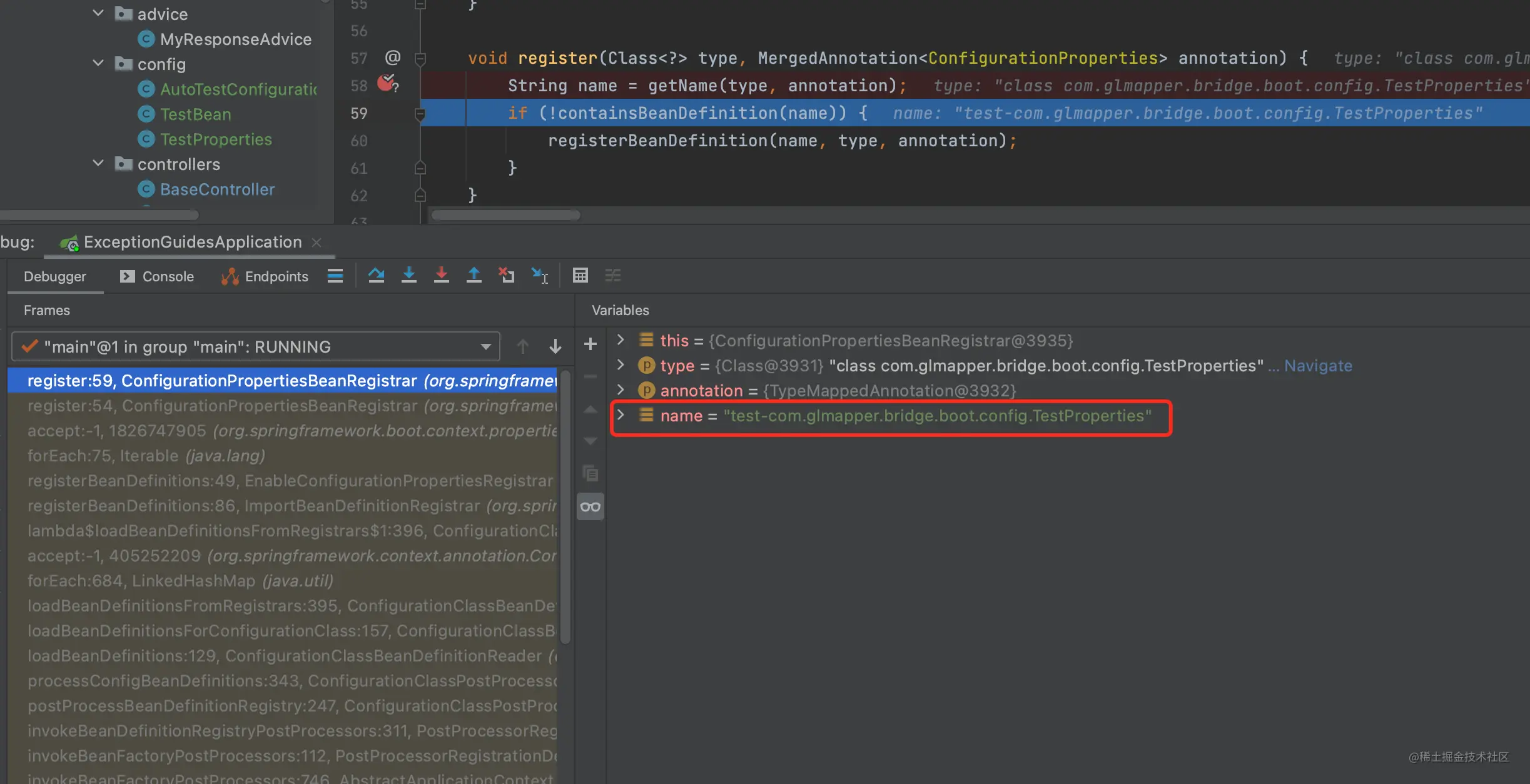This screenshot has width=1530, height=784.
Task: Collapse the code fold marker on line 57
Action: [x=420, y=58]
